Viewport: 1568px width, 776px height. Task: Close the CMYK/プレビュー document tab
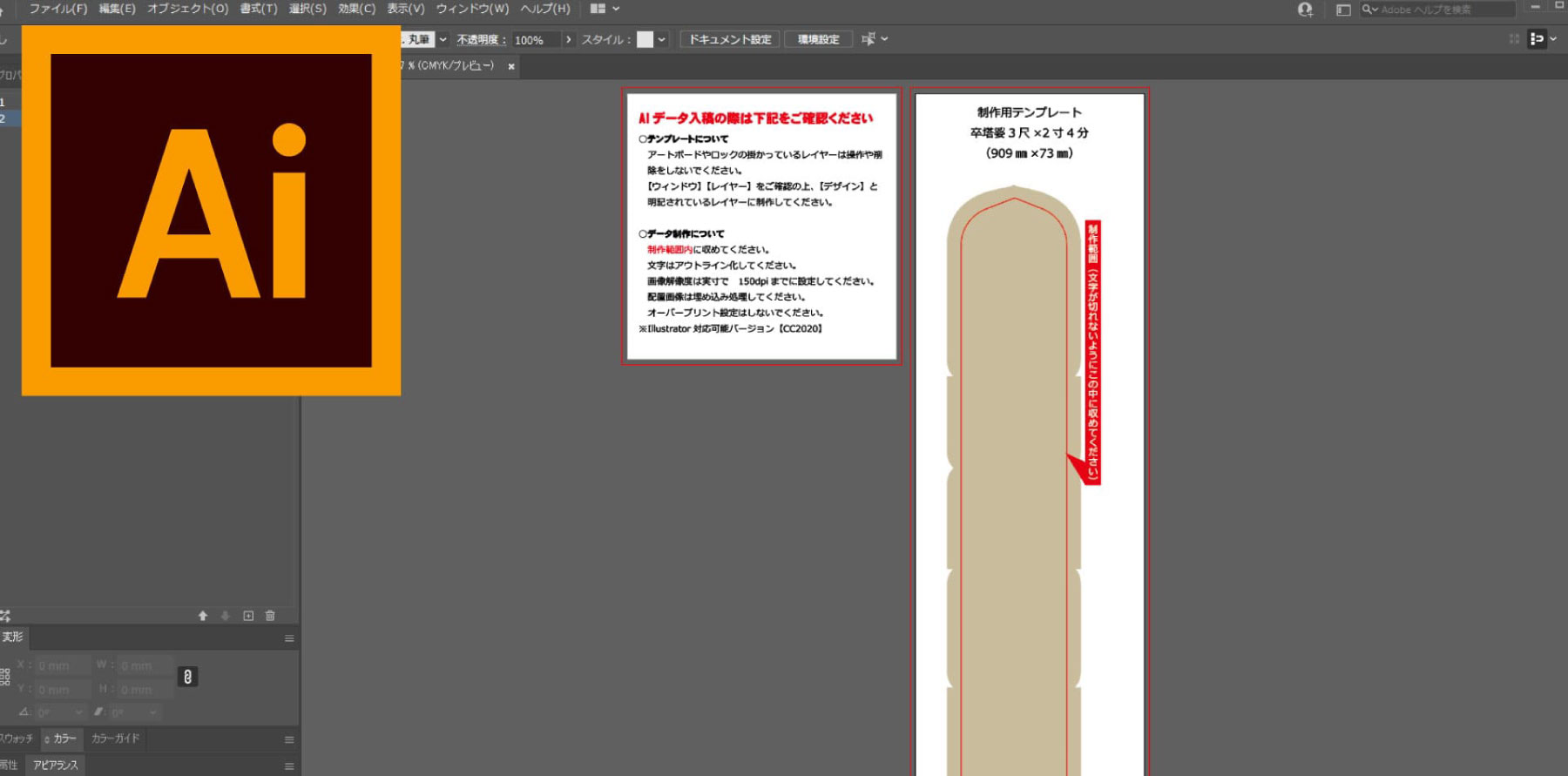(511, 66)
